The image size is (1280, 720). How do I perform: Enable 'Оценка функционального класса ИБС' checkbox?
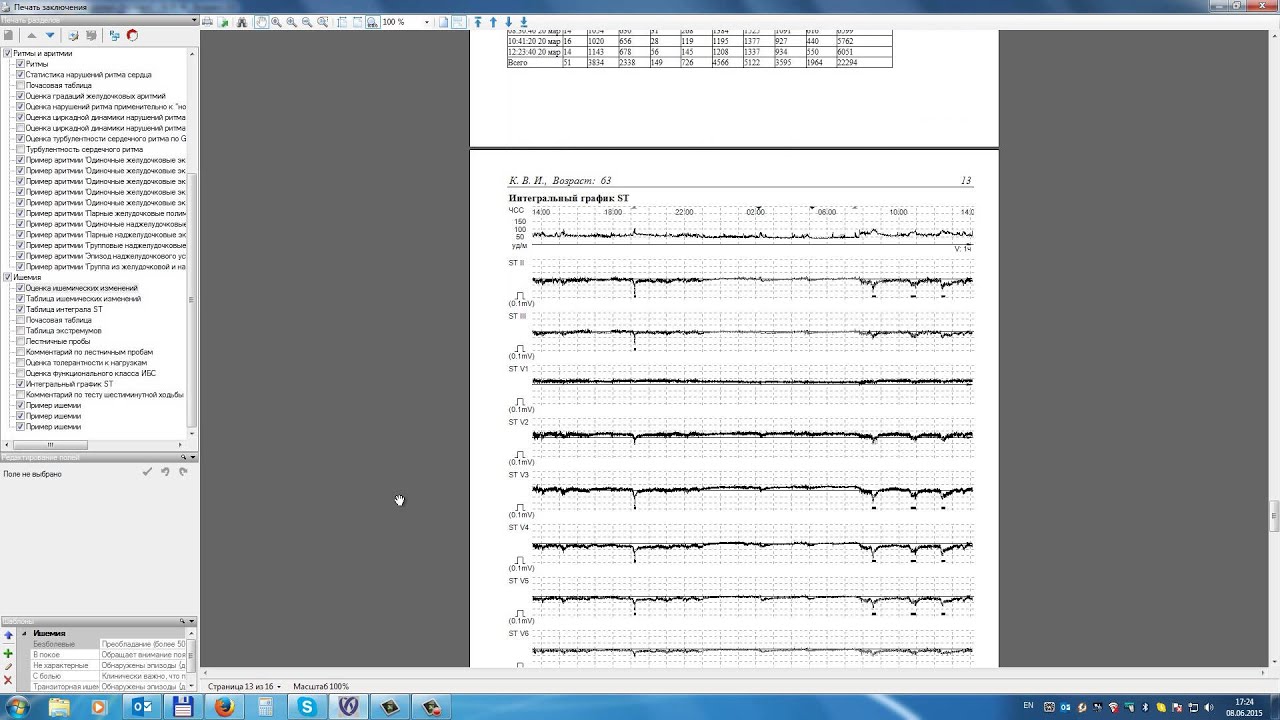(20, 373)
